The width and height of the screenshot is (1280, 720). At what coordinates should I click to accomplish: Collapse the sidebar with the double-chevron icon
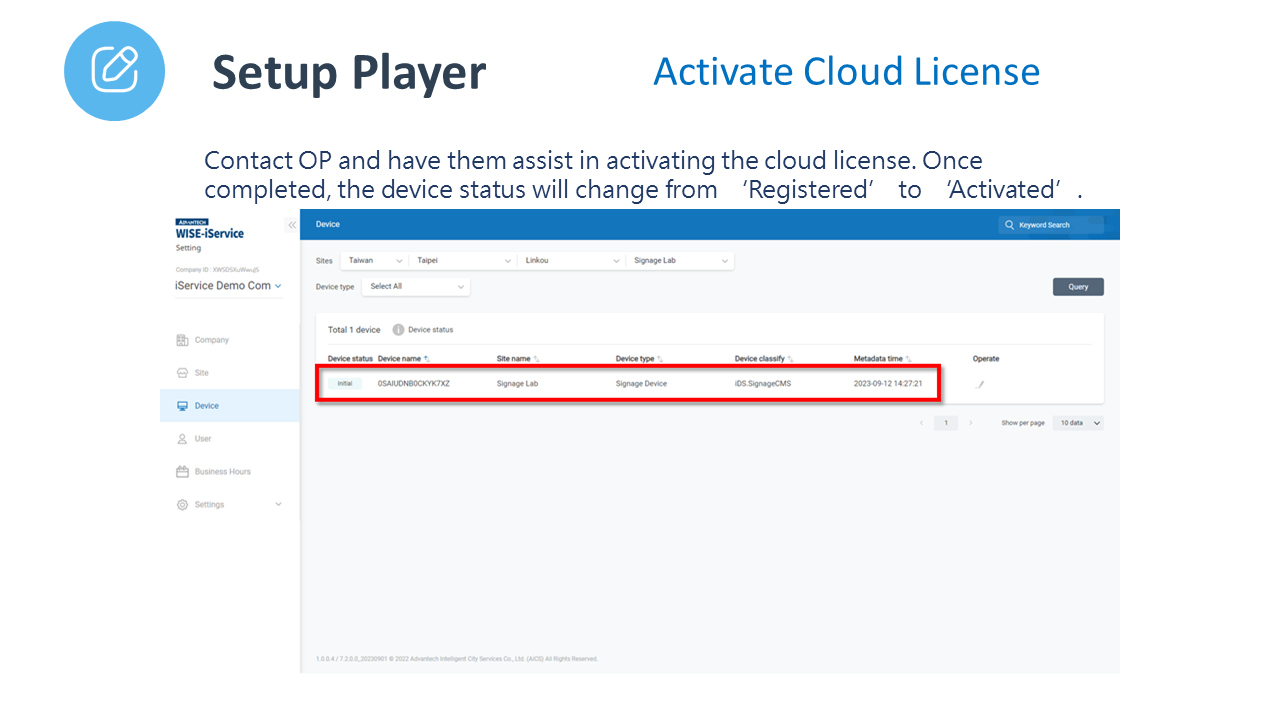click(292, 225)
